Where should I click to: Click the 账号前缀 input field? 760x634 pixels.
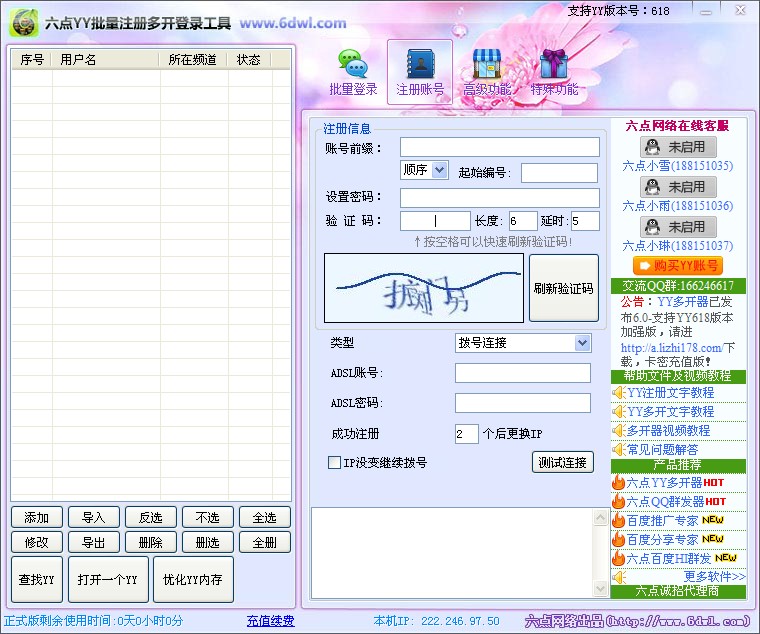click(500, 147)
